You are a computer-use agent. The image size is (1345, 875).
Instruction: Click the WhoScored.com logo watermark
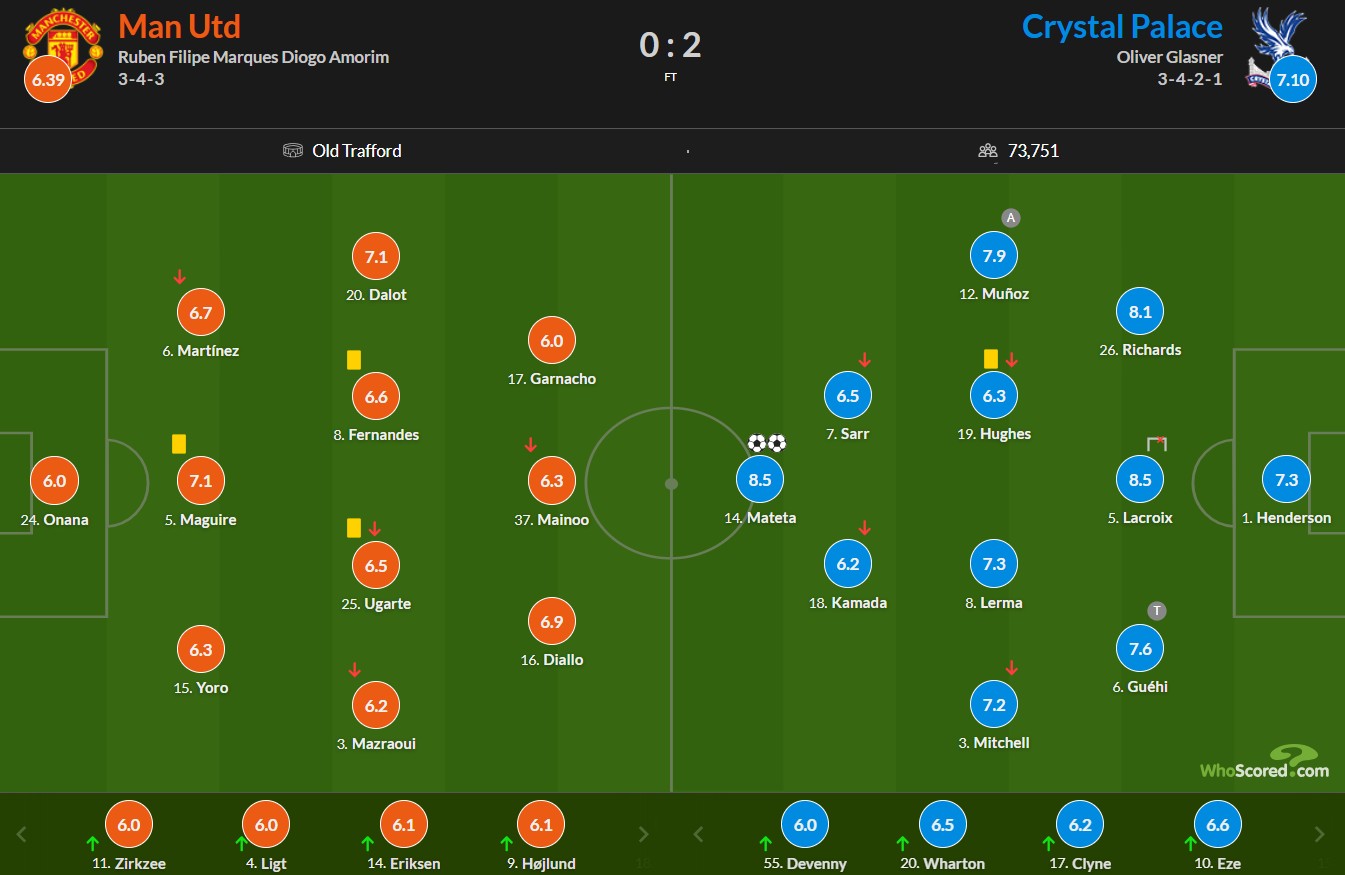click(1265, 761)
